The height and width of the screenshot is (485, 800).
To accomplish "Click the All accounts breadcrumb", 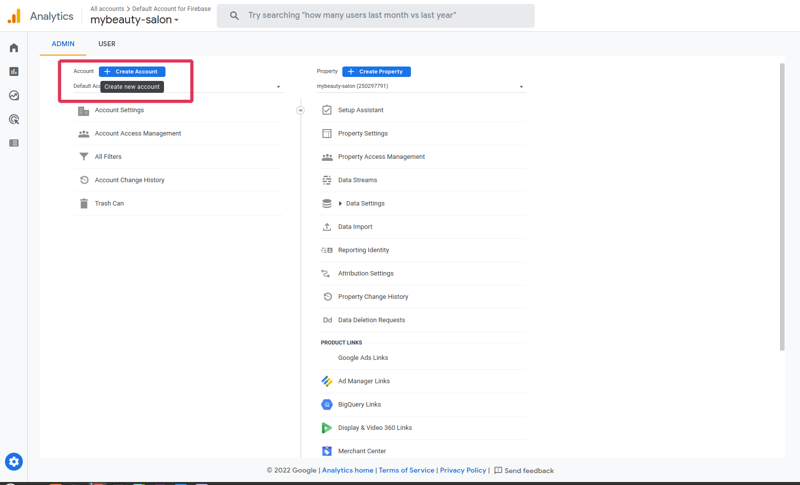I will 107,9.
